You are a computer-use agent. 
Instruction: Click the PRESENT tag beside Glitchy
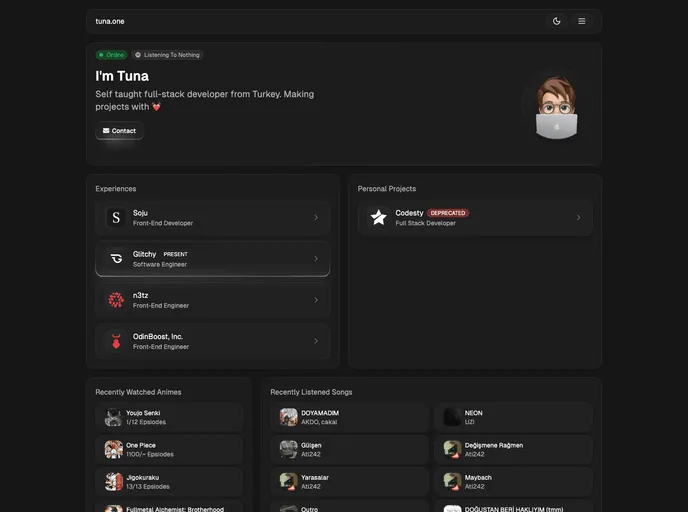(176, 254)
